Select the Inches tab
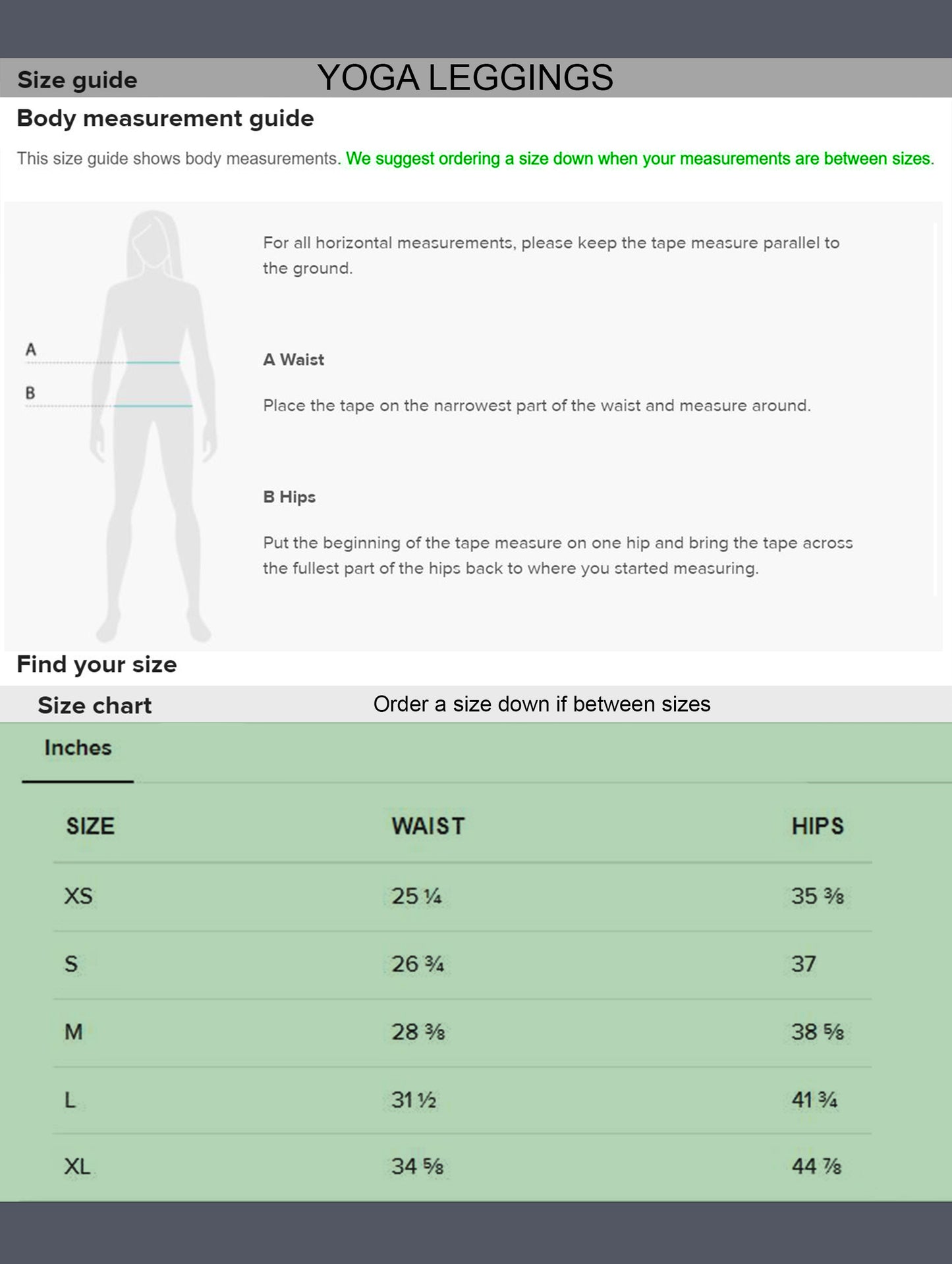 point(78,748)
